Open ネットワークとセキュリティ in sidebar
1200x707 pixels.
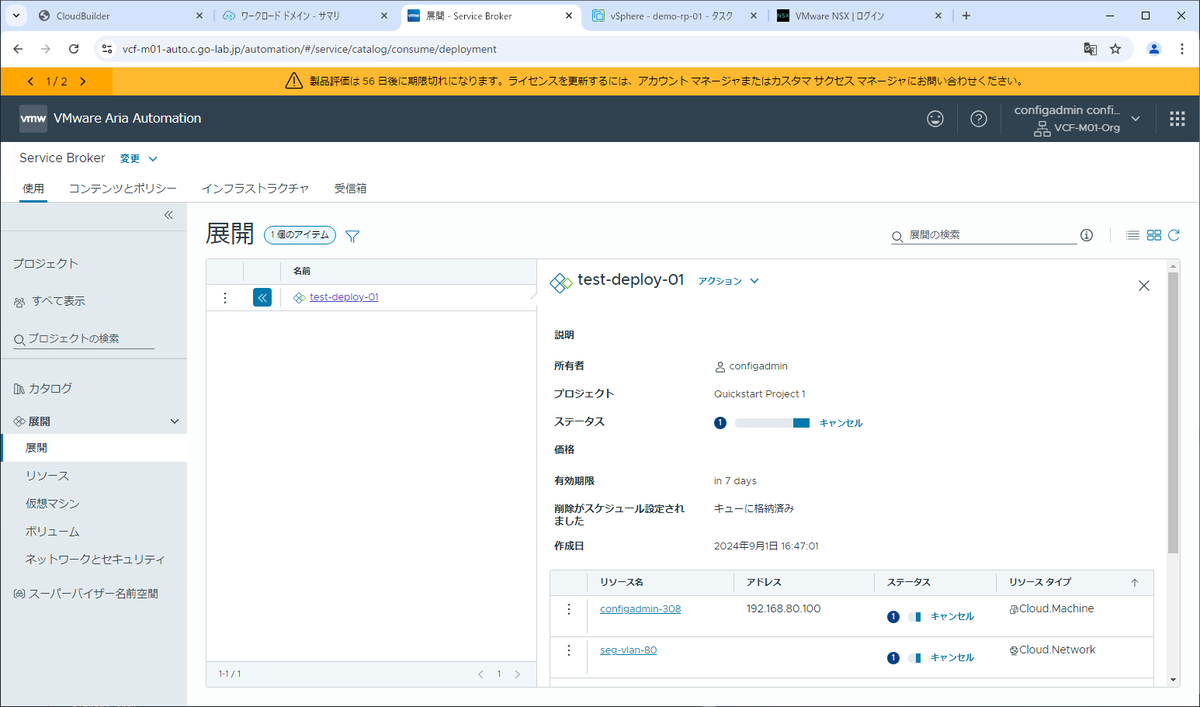click(x=93, y=560)
